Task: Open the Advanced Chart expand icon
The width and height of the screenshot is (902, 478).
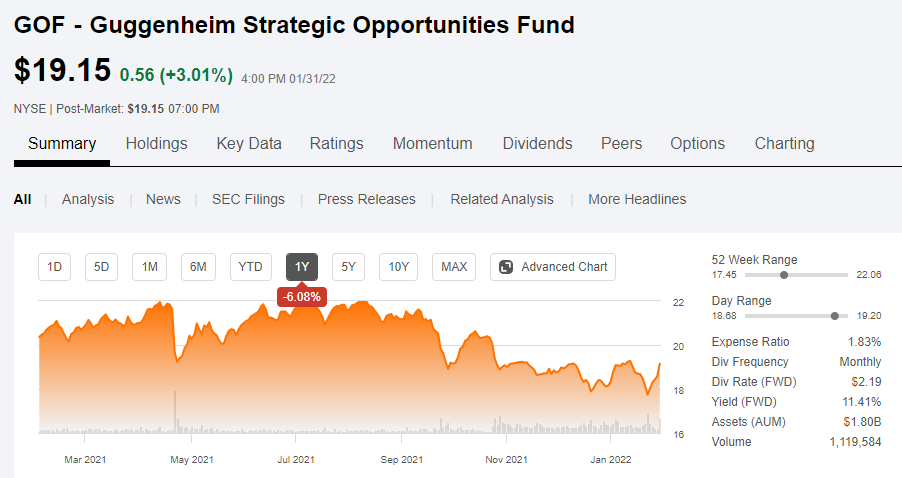Action: pos(506,267)
